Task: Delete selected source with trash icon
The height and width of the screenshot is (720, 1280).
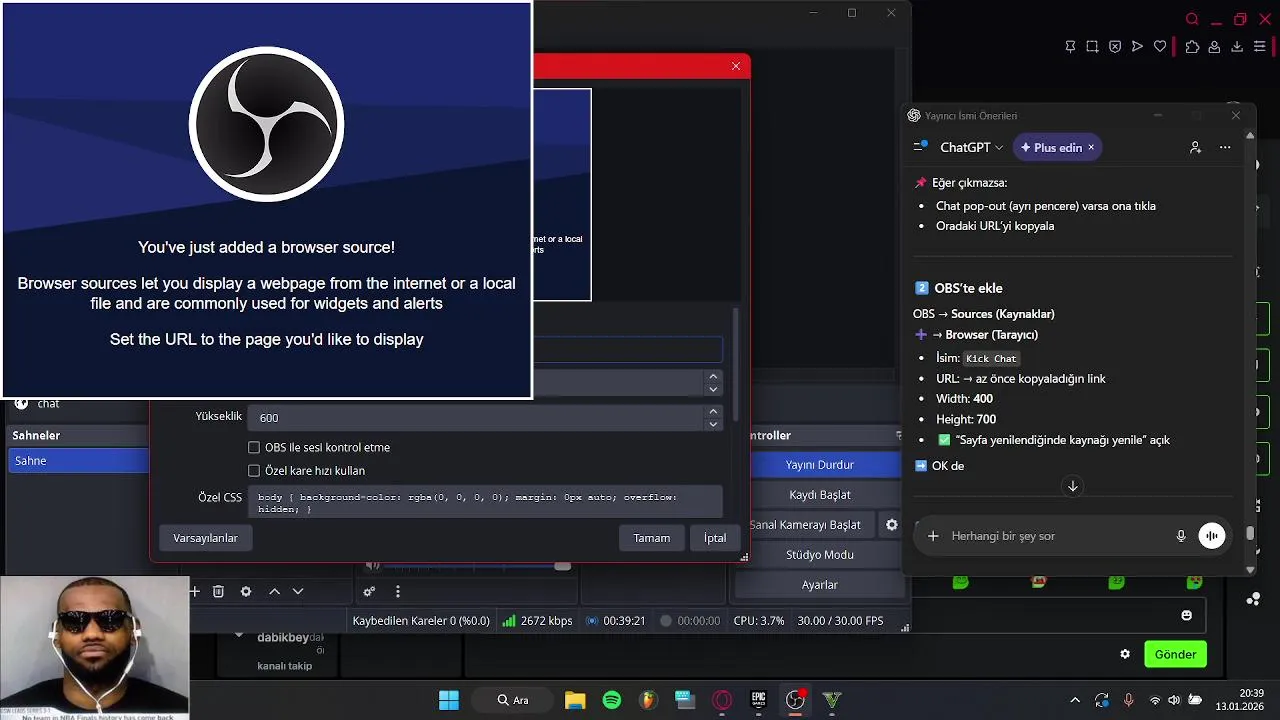Action: tap(218, 592)
